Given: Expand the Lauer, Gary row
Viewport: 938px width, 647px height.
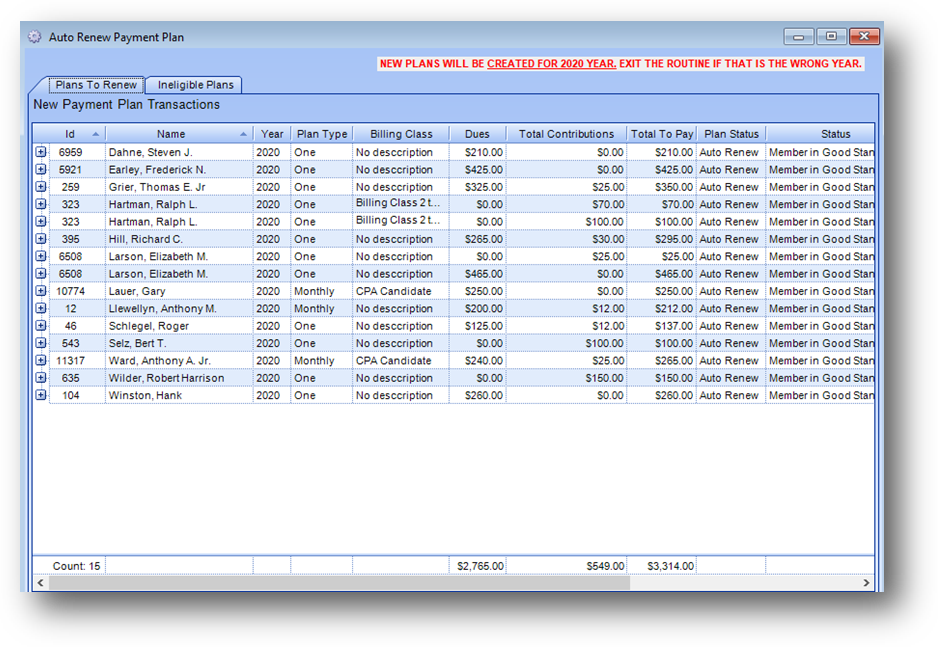Looking at the screenshot, I should 41,291.
